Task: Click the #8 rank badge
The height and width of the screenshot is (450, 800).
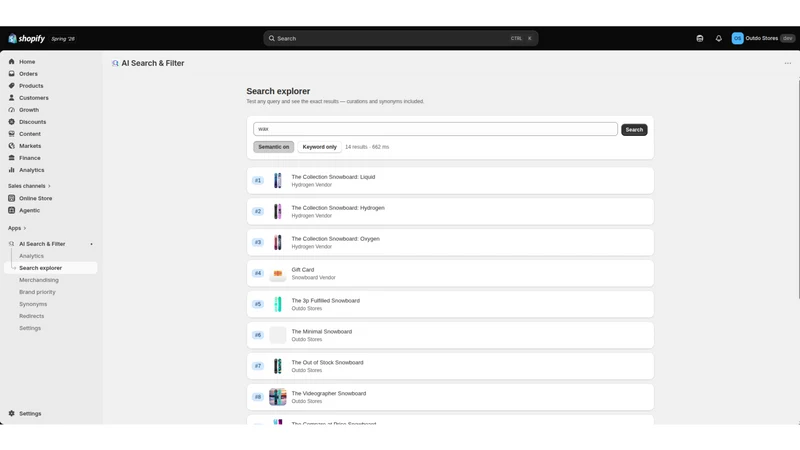Action: point(258,397)
